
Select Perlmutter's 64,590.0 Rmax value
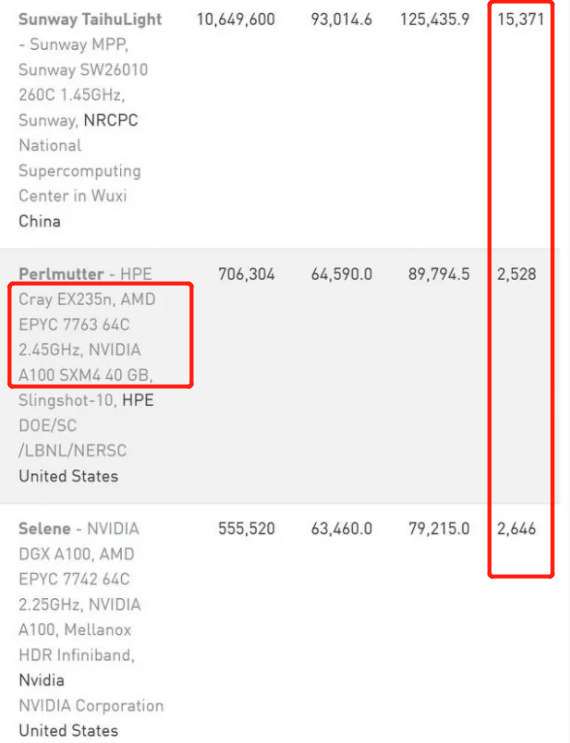tap(342, 274)
